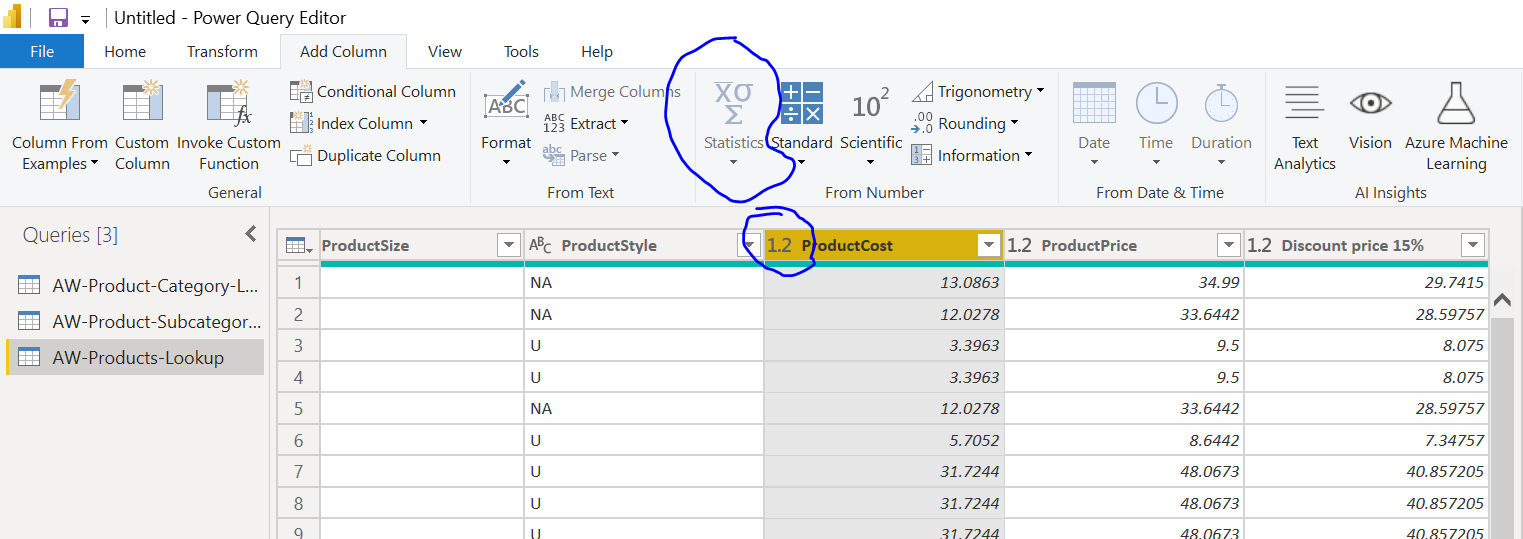Viewport: 1523px width, 539px height.
Task: Click the ProductPrice cell 34.99
Action: coord(1124,283)
